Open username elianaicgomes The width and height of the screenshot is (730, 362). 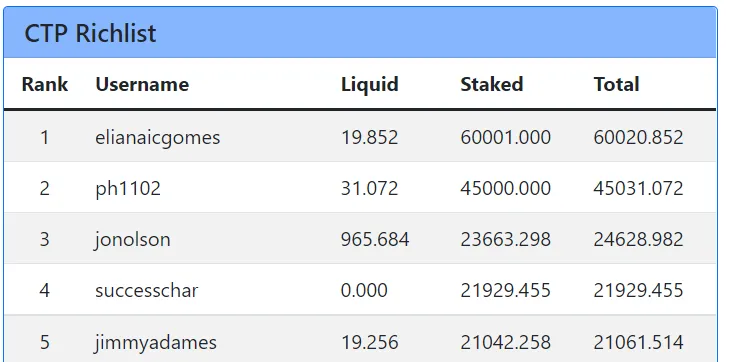pyautogui.click(x=157, y=138)
